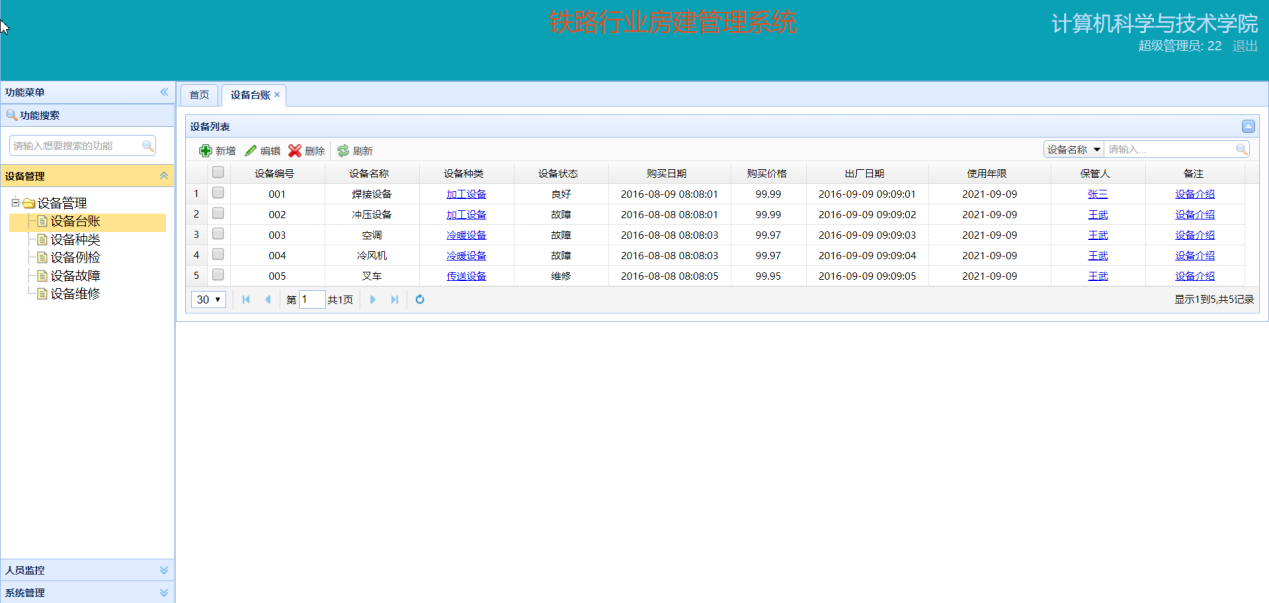Screen dimensions: 1269x603
Task: Close the 设备台账 tab
Action: [x=277, y=95]
